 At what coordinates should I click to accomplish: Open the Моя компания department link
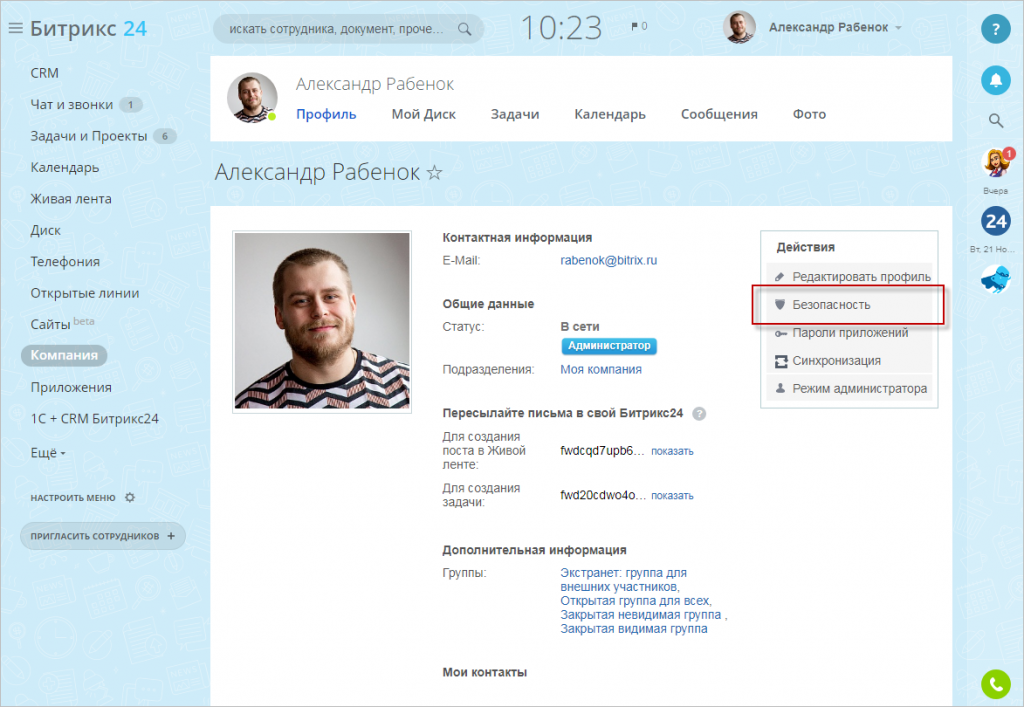[x=600, y=369]
